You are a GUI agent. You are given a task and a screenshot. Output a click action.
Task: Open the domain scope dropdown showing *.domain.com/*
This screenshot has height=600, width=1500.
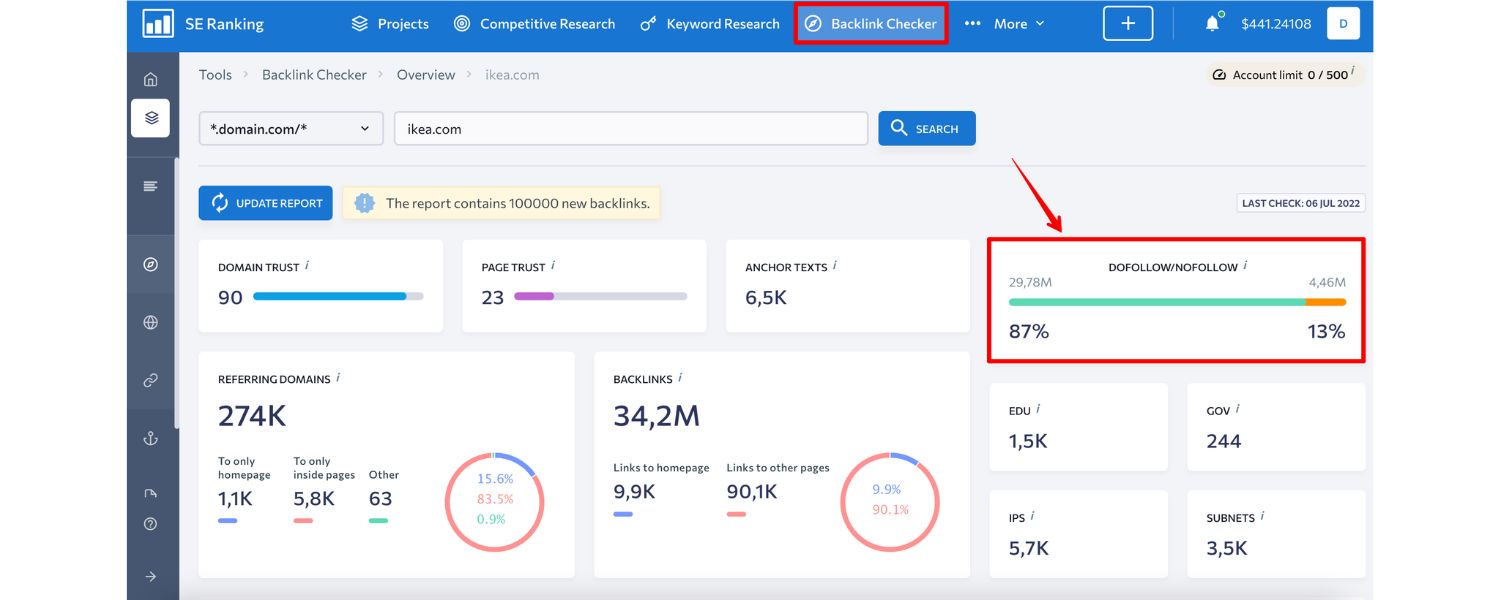290,128
